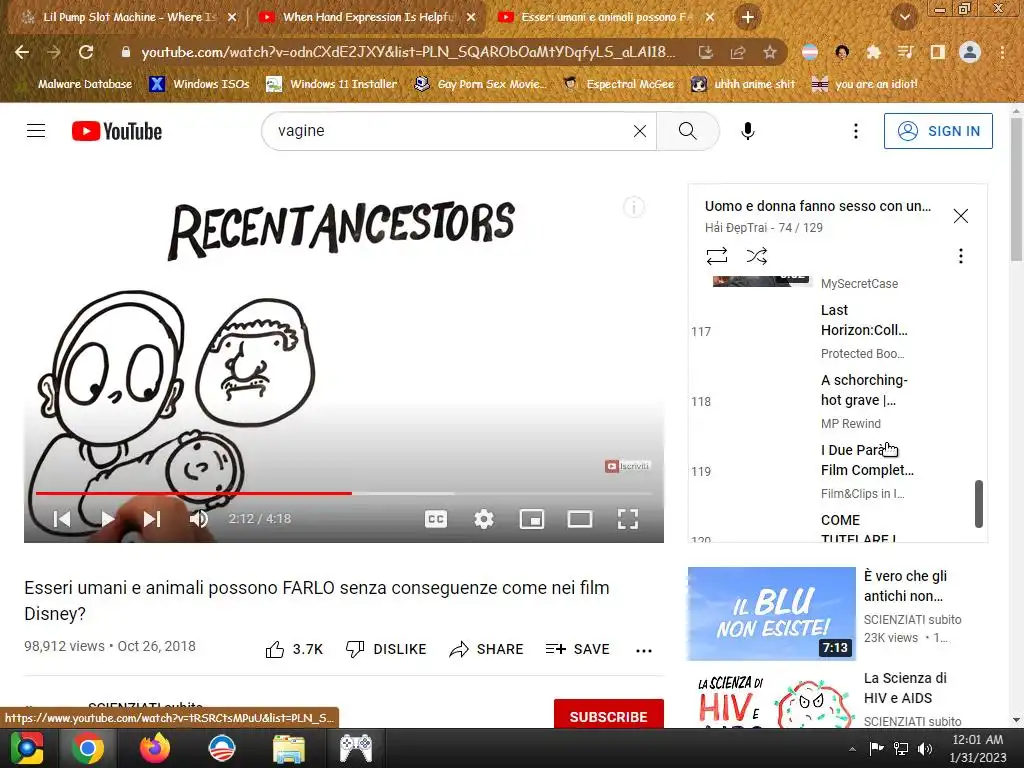The image size is (1024, 768).
Task: Start voice search with microphone icon
Action: click(x=748, y=131)
